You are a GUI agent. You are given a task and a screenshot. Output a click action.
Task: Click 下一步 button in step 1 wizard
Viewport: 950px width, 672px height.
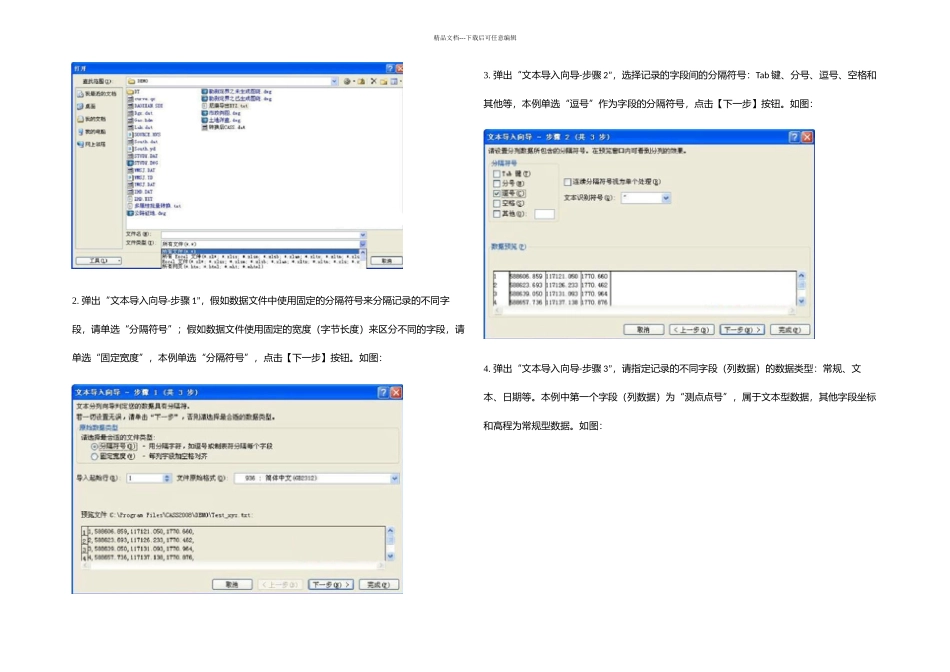(330, 585)
